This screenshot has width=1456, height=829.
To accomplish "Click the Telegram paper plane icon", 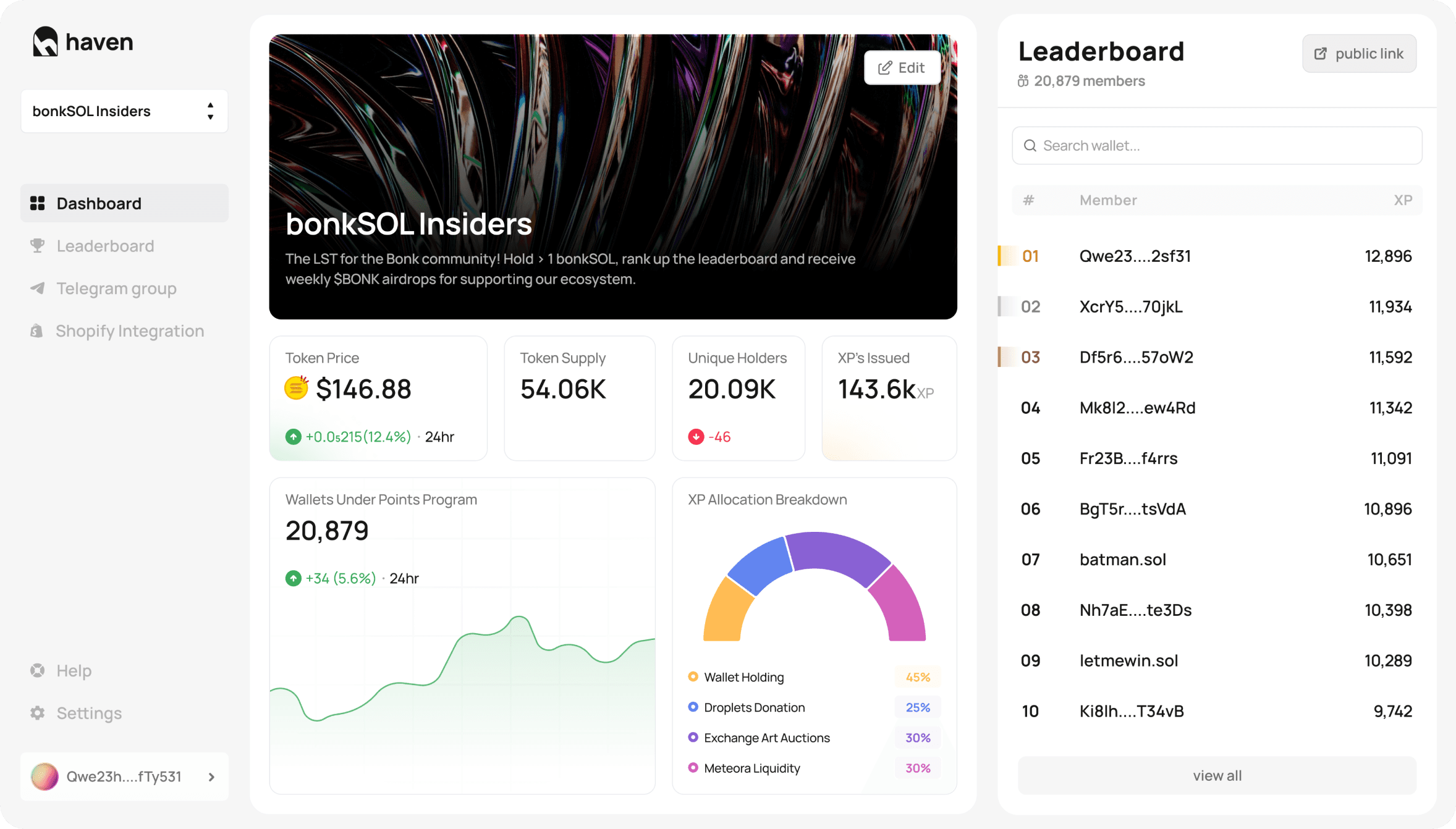I will coord(38,288).
